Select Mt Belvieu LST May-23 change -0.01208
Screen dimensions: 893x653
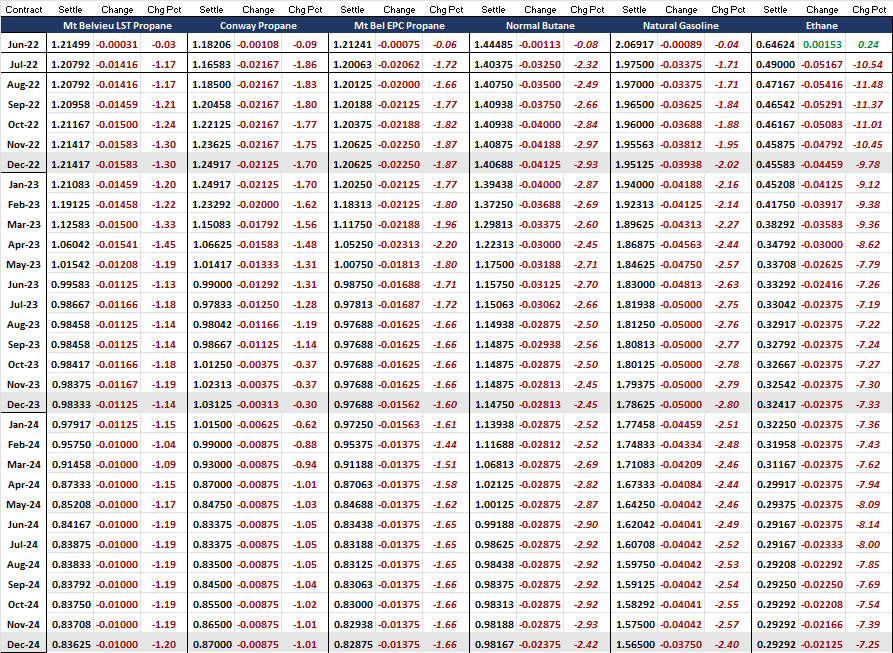click(117, 265)
